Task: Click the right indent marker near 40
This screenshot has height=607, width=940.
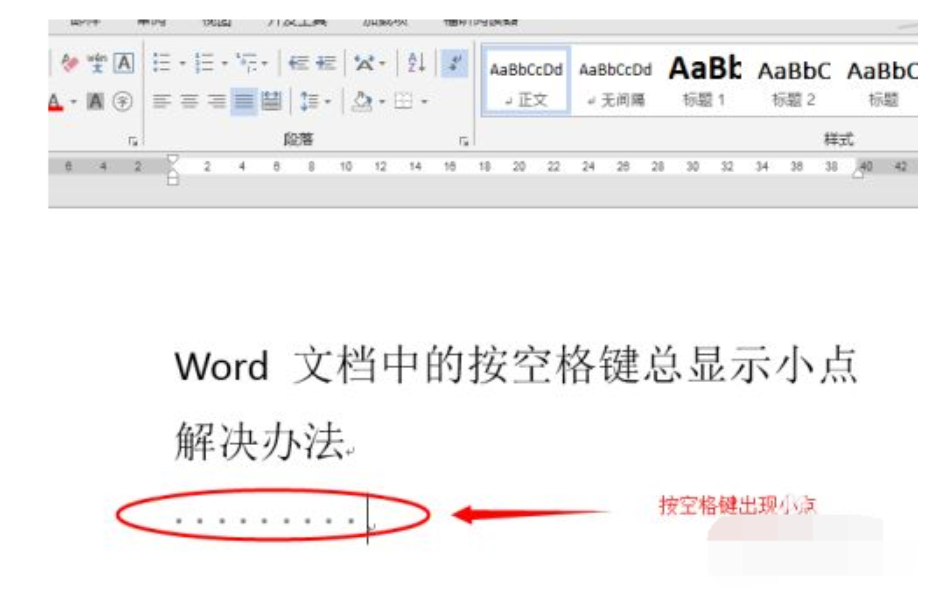Action: coord(858,173)
